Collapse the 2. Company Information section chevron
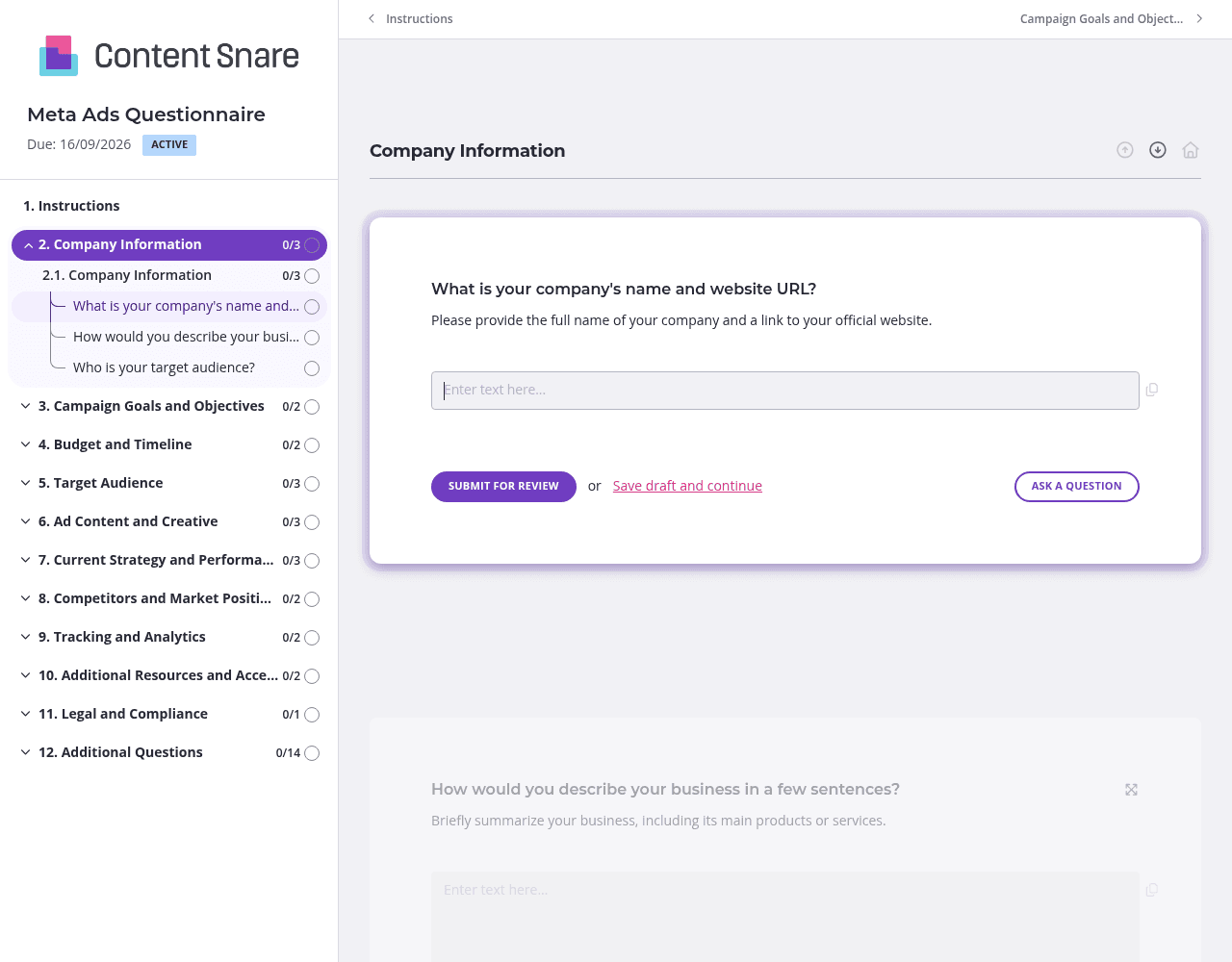This screenshot has height=962, width=1232. (x=28, y=245)
